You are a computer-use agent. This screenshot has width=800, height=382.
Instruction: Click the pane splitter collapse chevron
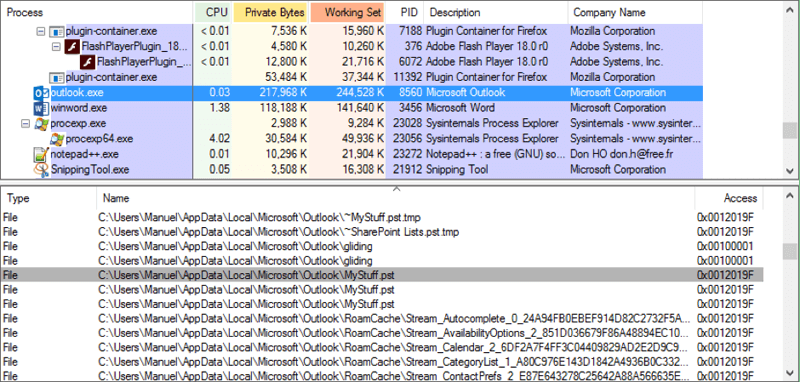tap(397, 189)
